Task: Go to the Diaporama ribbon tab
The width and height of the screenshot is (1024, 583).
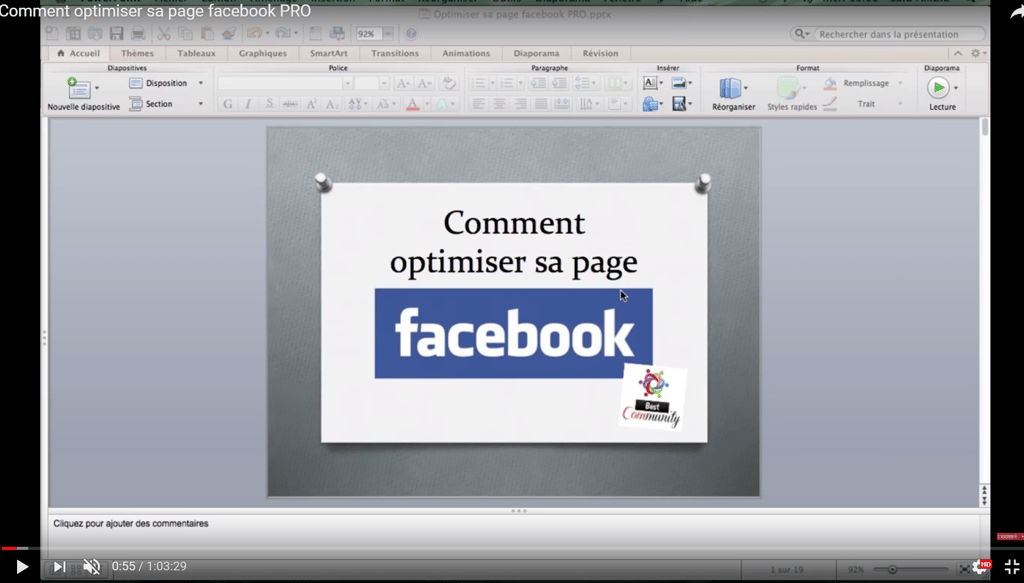Action: tap(536, 54)
